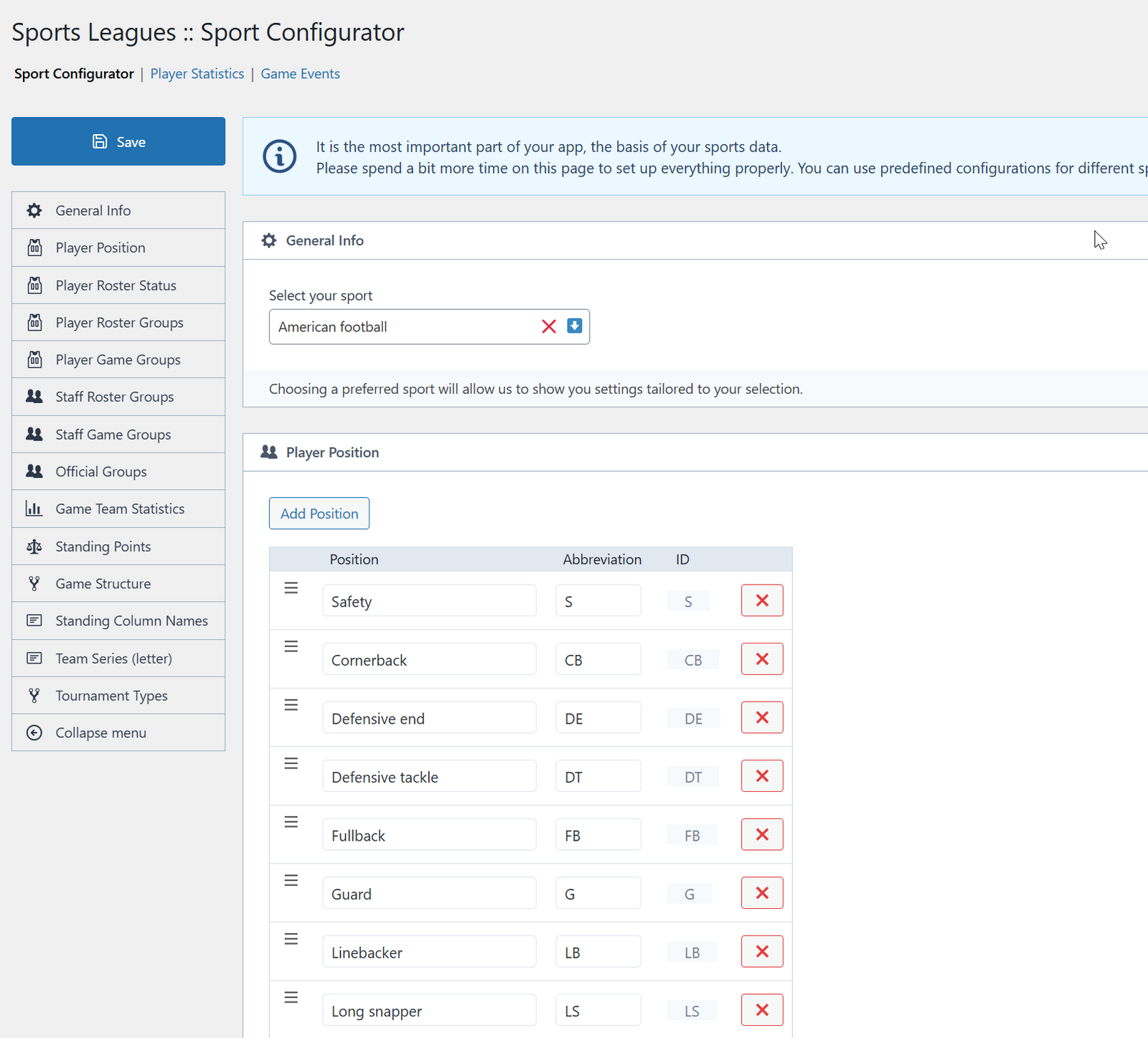The width and height of the screenshot is (1148, 1038).
Task: Clear the selected American football sport
Action: (x=549, y=326)
